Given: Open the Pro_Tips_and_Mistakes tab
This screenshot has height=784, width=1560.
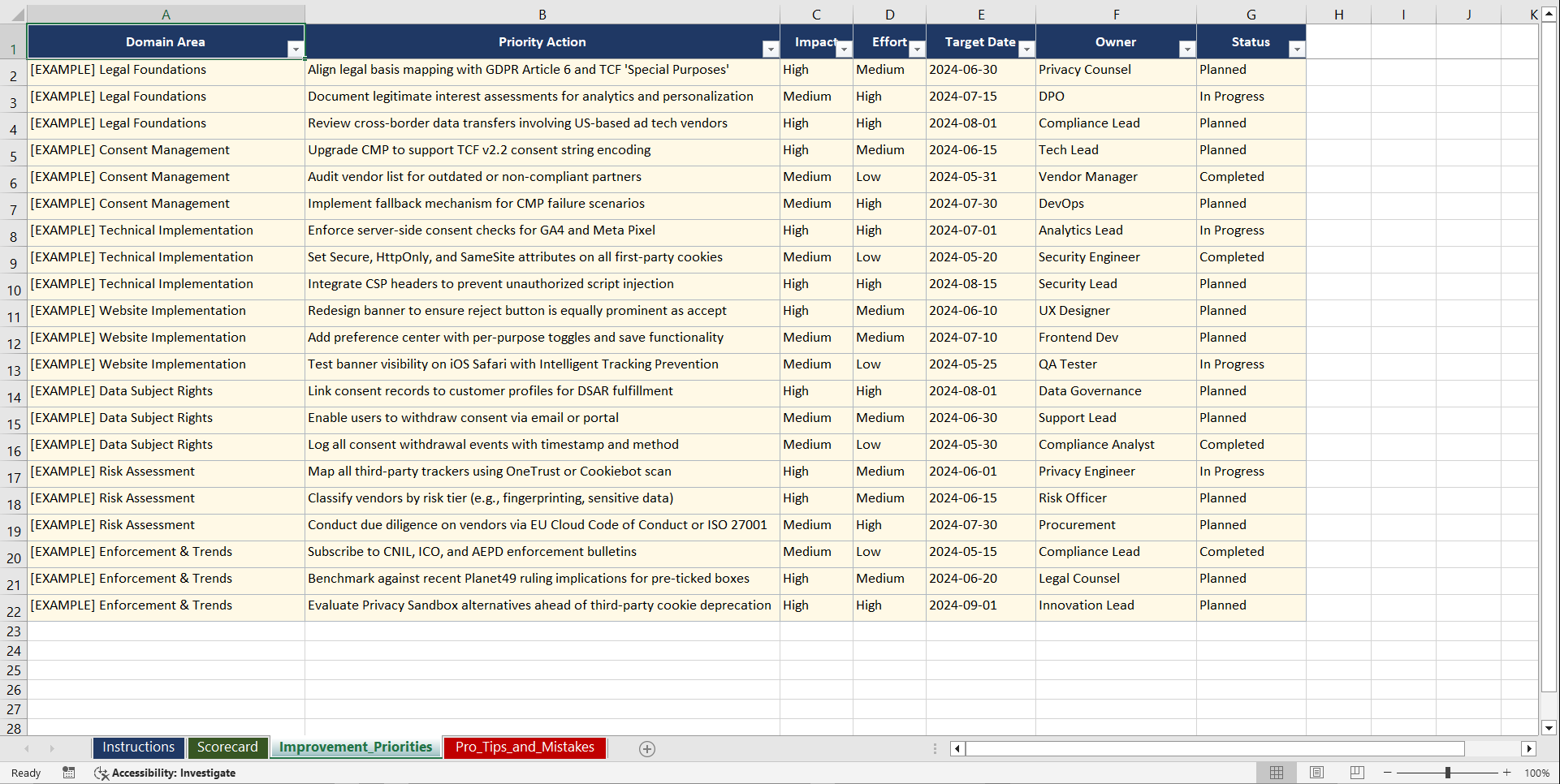Looking at the screenshot, I should click(524, 747).
